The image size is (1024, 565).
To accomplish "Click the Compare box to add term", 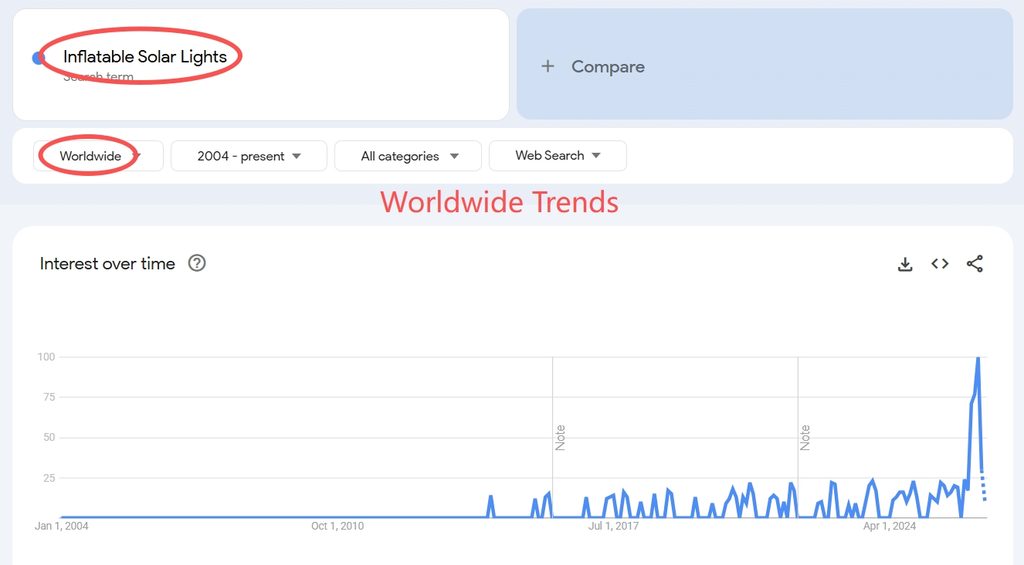I will click(x=765, y=64).
